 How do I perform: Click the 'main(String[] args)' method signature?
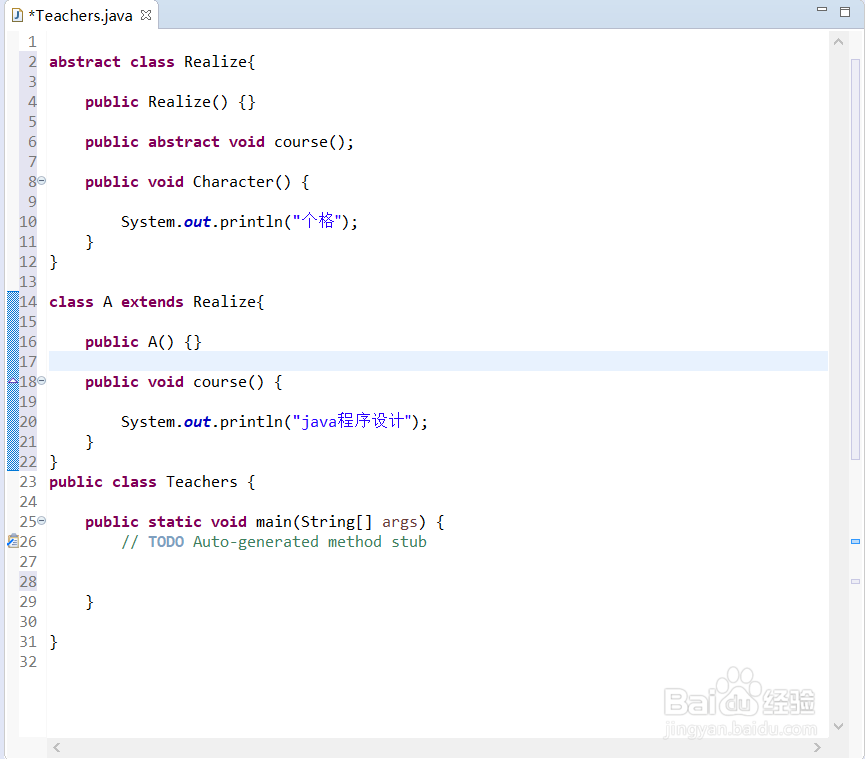click(341, 522)
